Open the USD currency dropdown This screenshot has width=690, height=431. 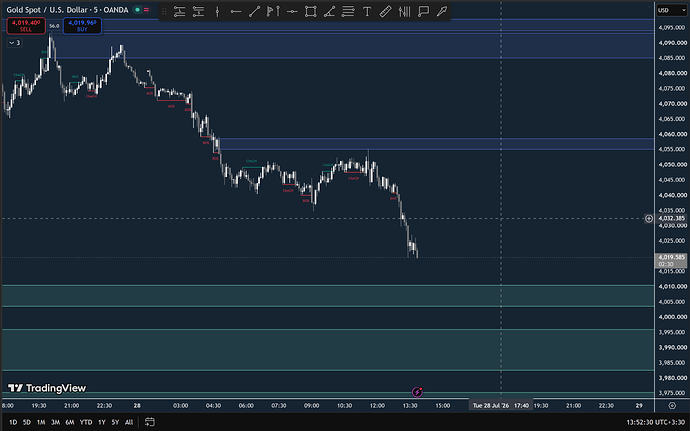672,10
